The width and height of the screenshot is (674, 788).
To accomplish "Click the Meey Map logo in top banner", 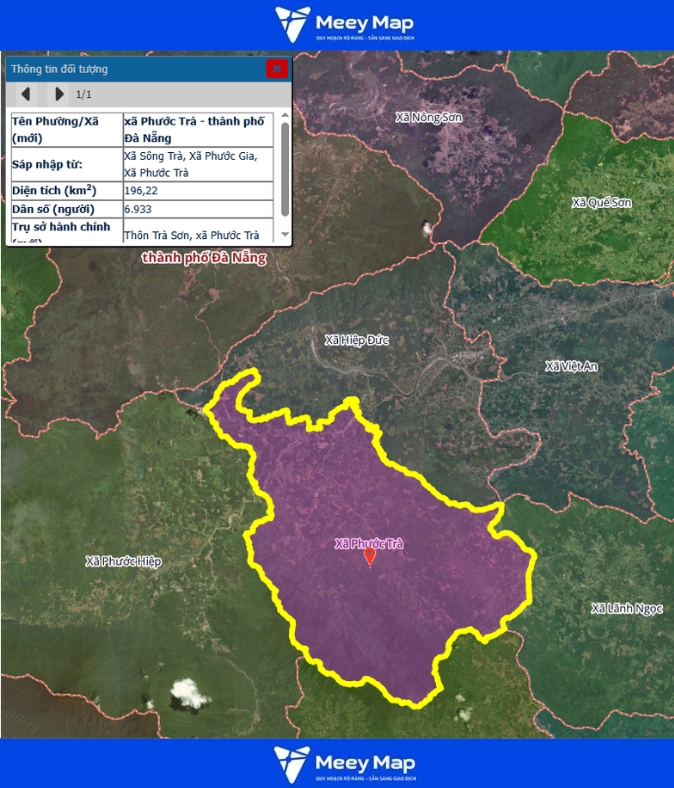I will pyautogui.click(x=344, y=25).
